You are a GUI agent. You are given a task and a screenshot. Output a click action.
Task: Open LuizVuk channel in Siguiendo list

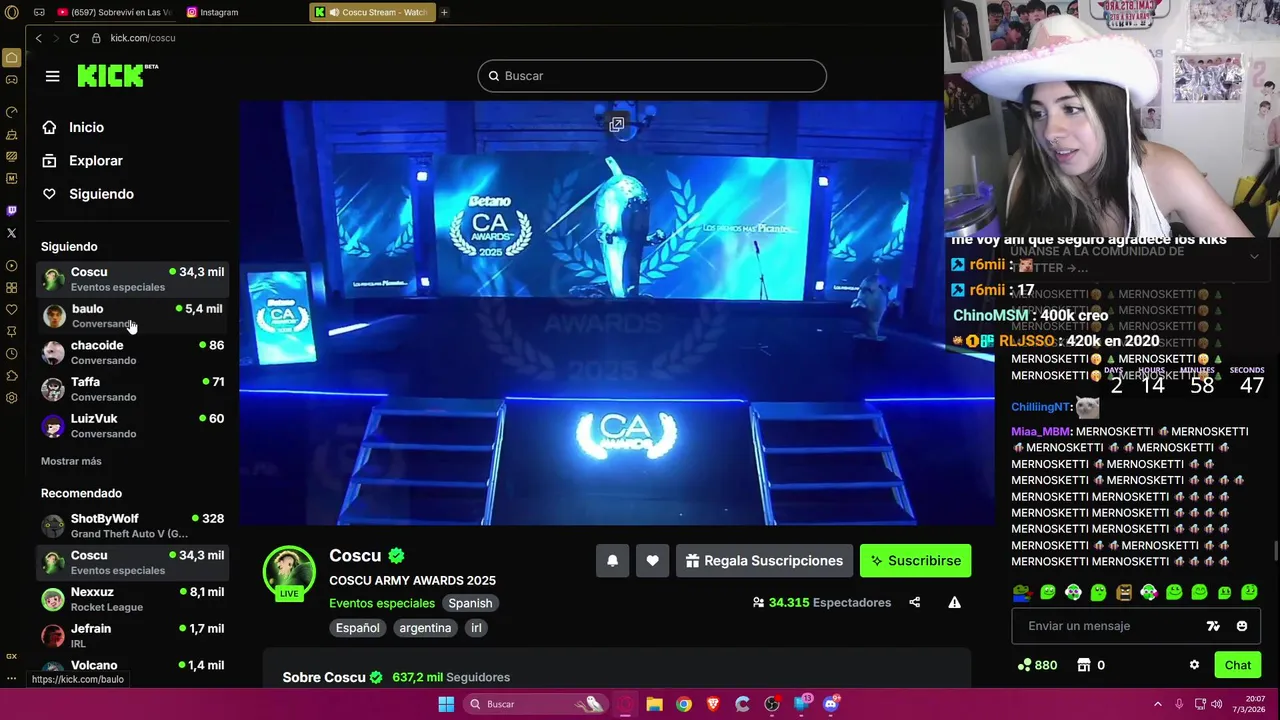[x=132, y=426]
